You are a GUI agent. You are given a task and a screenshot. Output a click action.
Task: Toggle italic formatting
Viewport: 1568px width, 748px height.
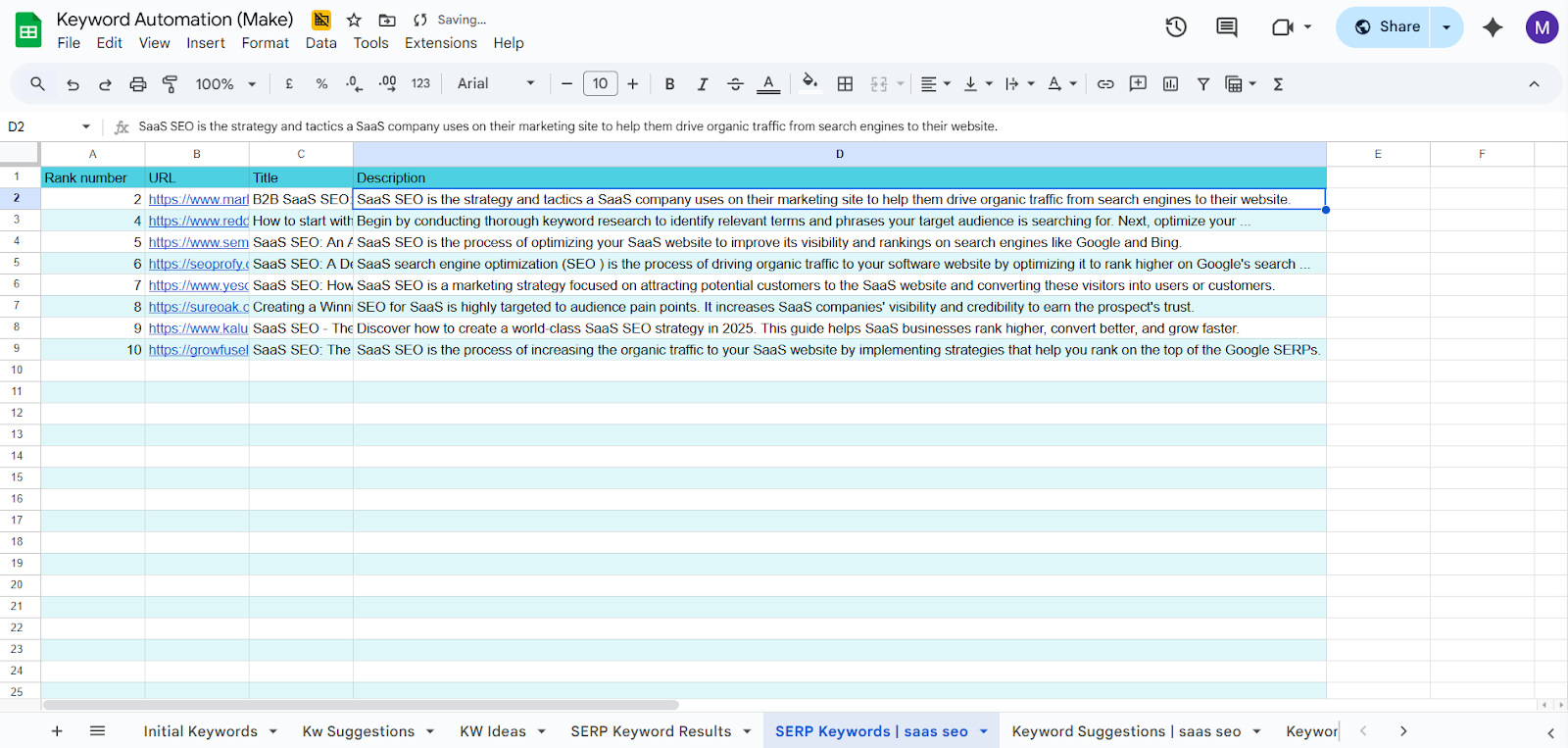click(703, 84)
